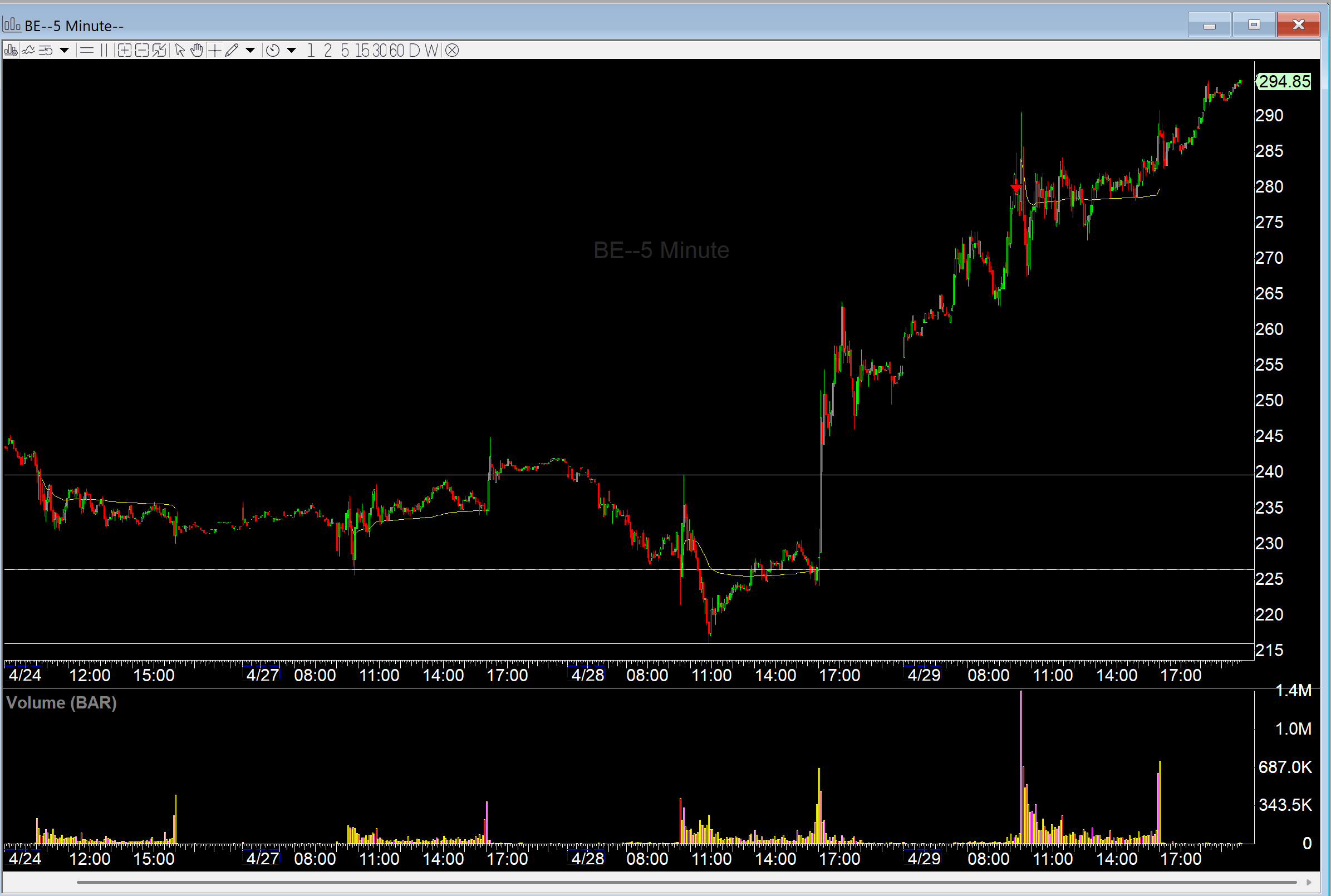This screenshot has width=1331, height=896.
Task: Expand the dropdown next to the clock icon
Action: tap(292, 51)
